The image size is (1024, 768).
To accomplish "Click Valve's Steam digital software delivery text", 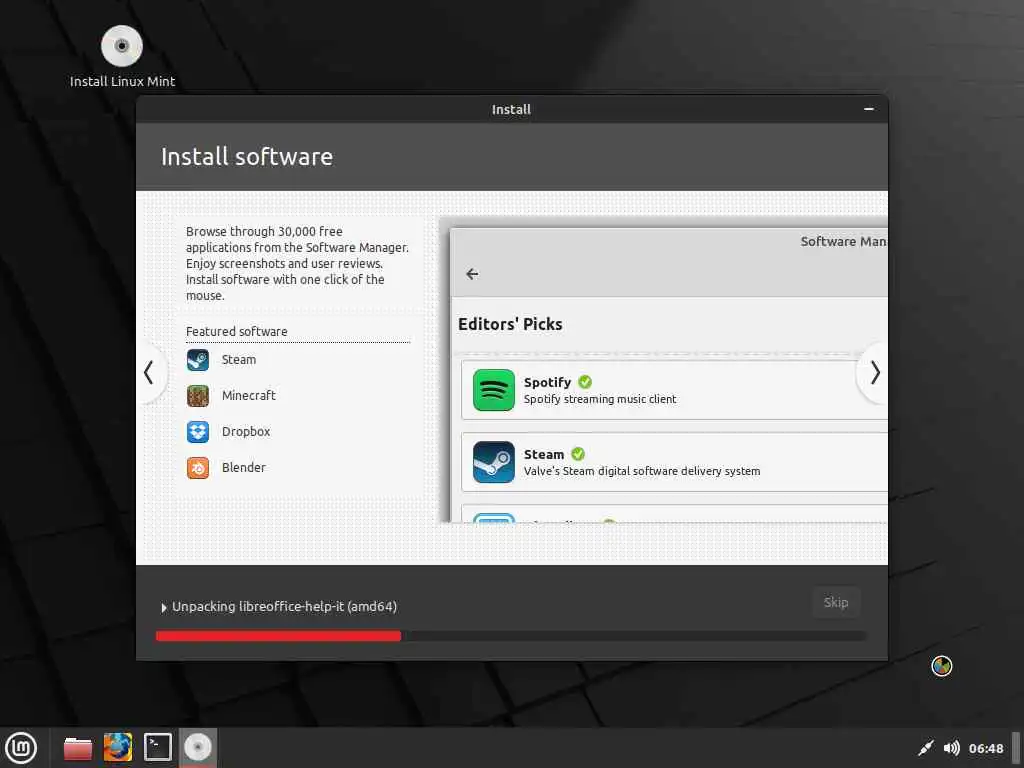I will point(642,471).
